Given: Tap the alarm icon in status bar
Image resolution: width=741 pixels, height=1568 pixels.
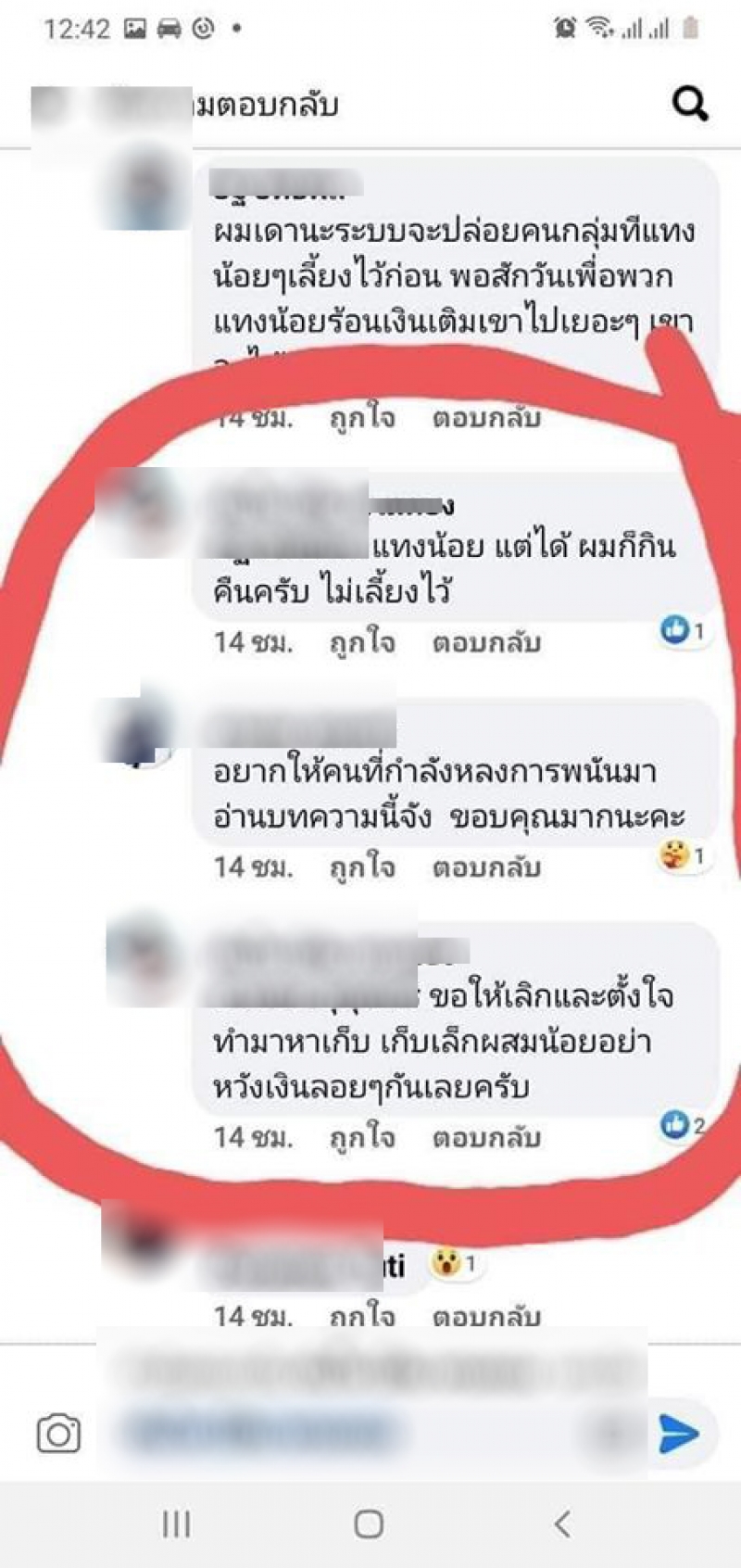Looking at the screenshot, I should [565, 29].
